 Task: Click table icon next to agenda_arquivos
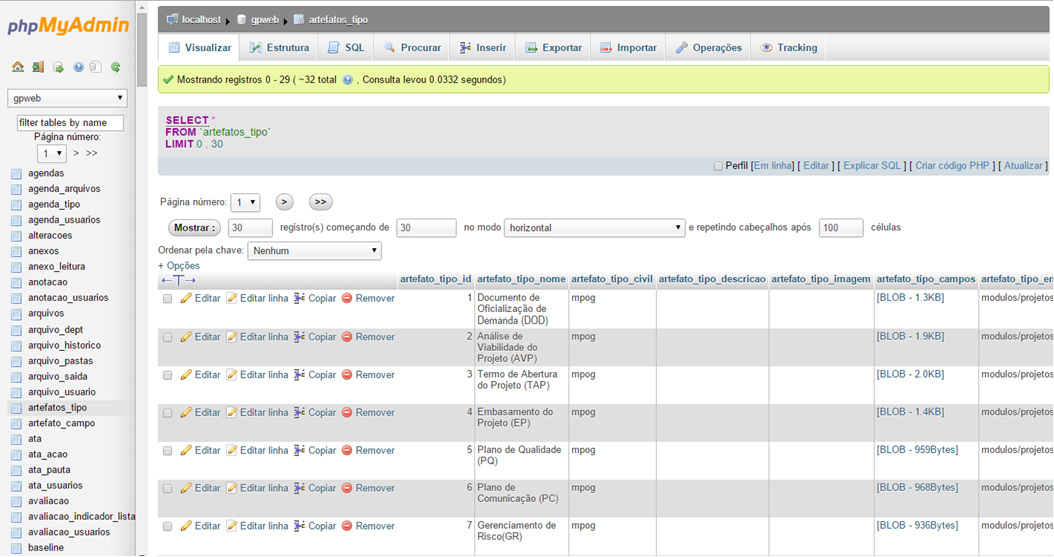16,189
